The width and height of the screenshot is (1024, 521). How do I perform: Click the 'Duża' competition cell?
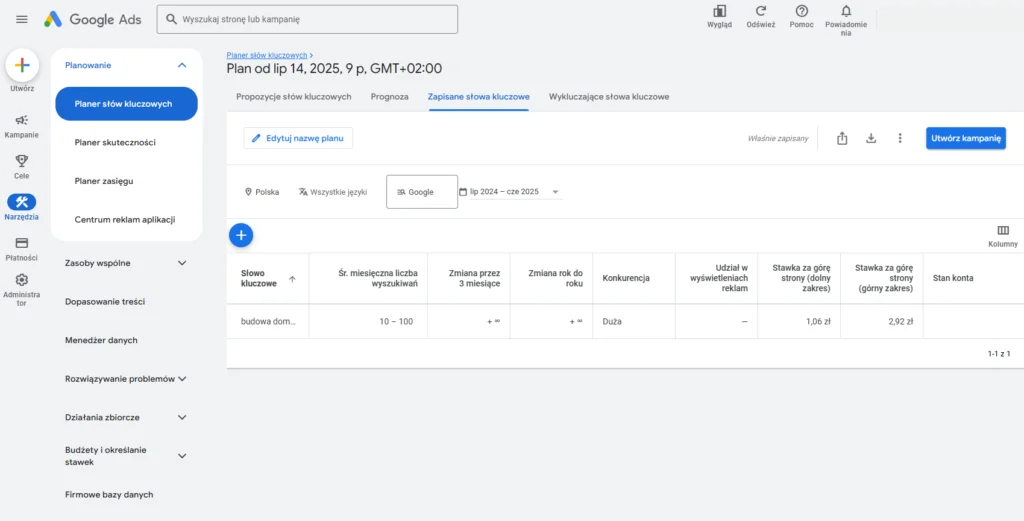tap(612, 321)
